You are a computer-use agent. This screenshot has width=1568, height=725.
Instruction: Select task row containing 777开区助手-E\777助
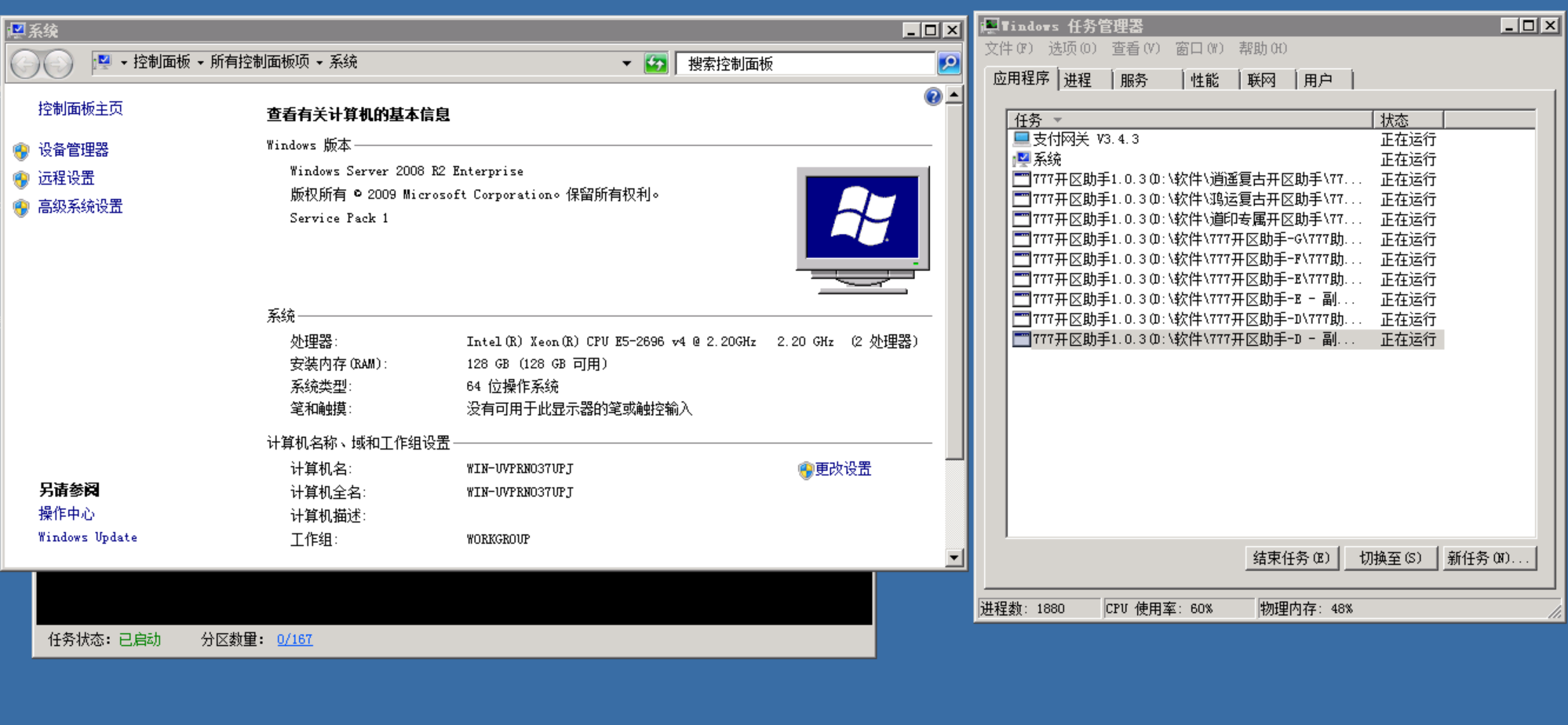[1227, 279]
